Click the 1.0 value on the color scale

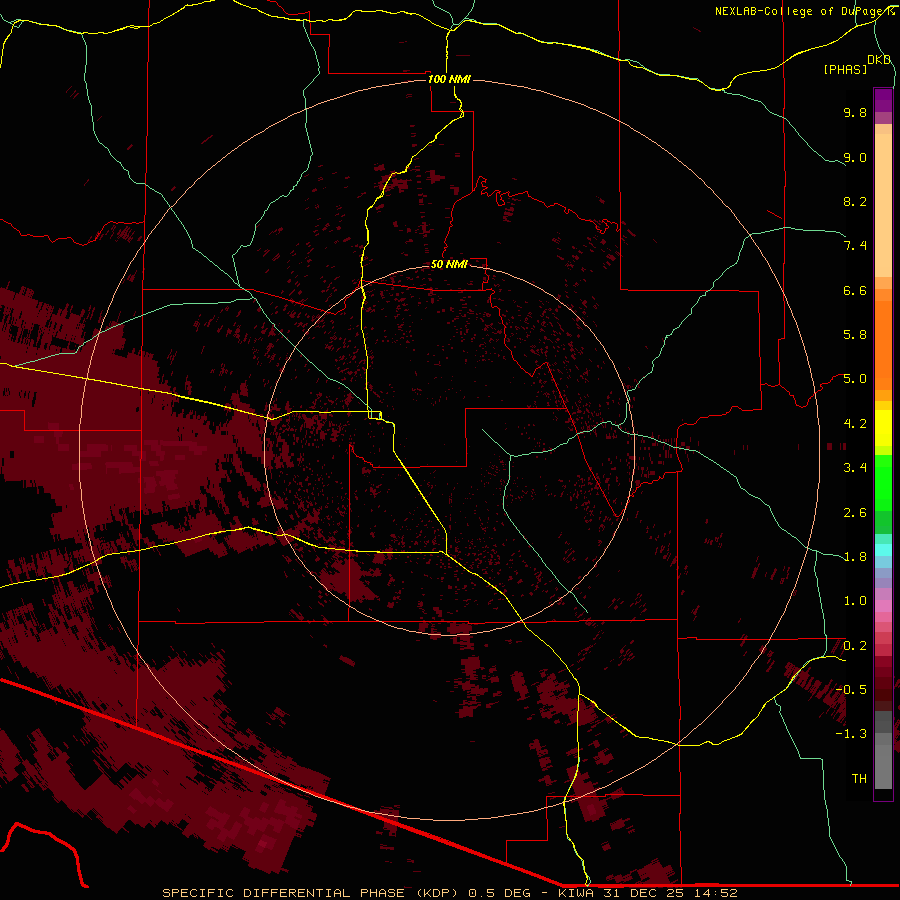pos(855,601)
